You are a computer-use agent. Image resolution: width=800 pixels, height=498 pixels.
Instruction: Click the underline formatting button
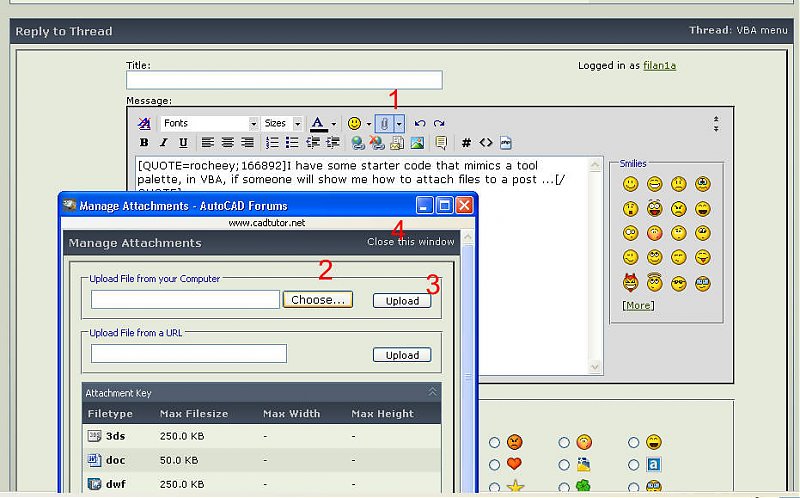tap(182, 143)
